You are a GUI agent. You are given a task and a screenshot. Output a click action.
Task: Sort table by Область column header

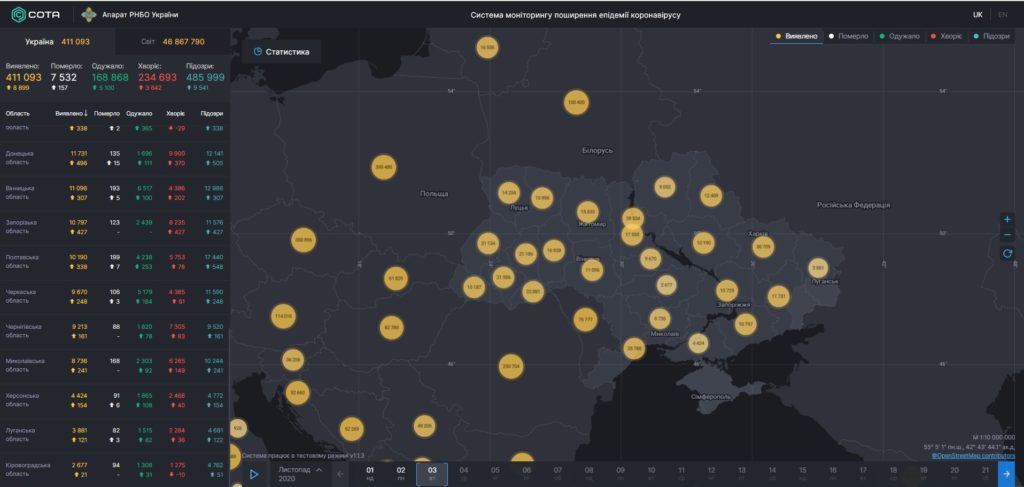[18, 114]
